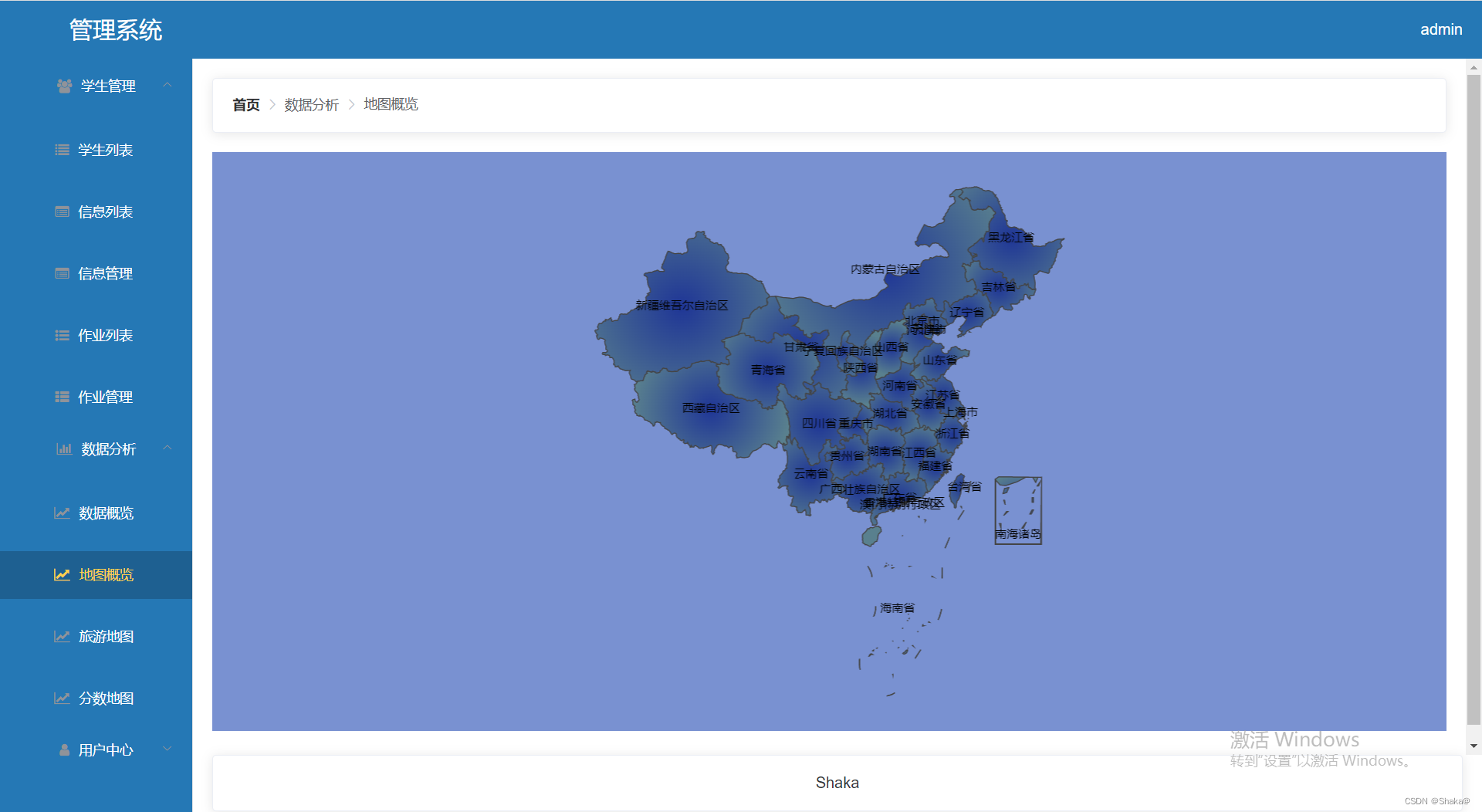This screenshot has height=812, width=1482.
Task: Click 黑龙江省 on the map
Action: [x=1011, y=238]
